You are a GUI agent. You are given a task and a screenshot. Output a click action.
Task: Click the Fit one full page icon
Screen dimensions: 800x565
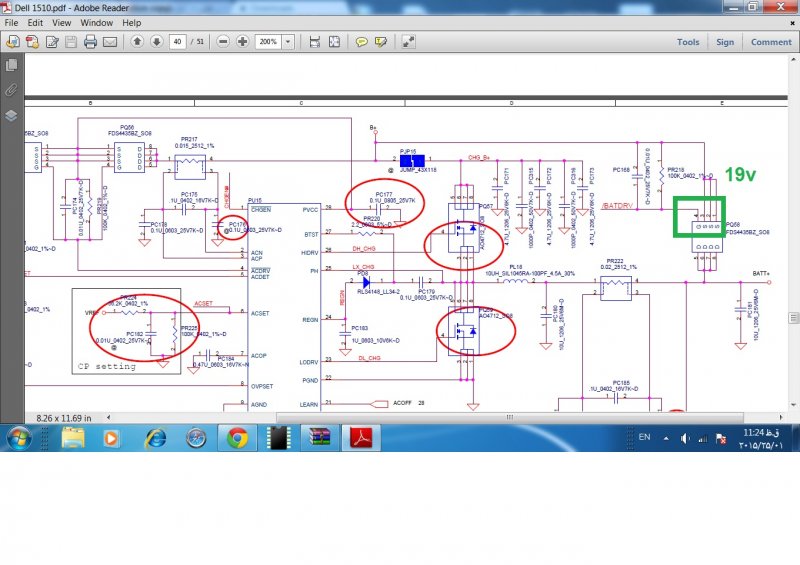point(334,42)
